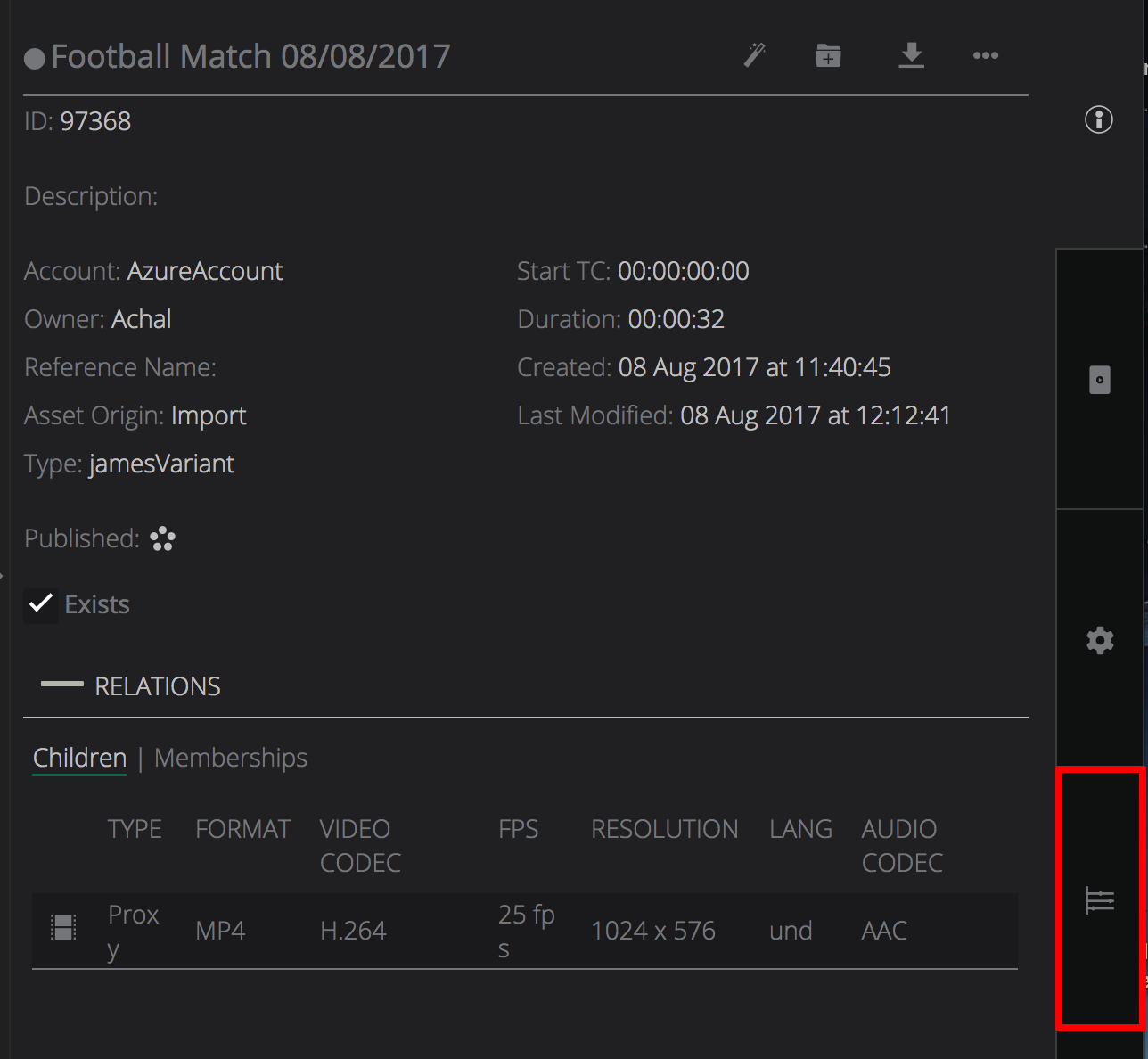Click the add-to-folder icon
This screenshot has width=1148, height=1059.
click(x=828, y=55)
